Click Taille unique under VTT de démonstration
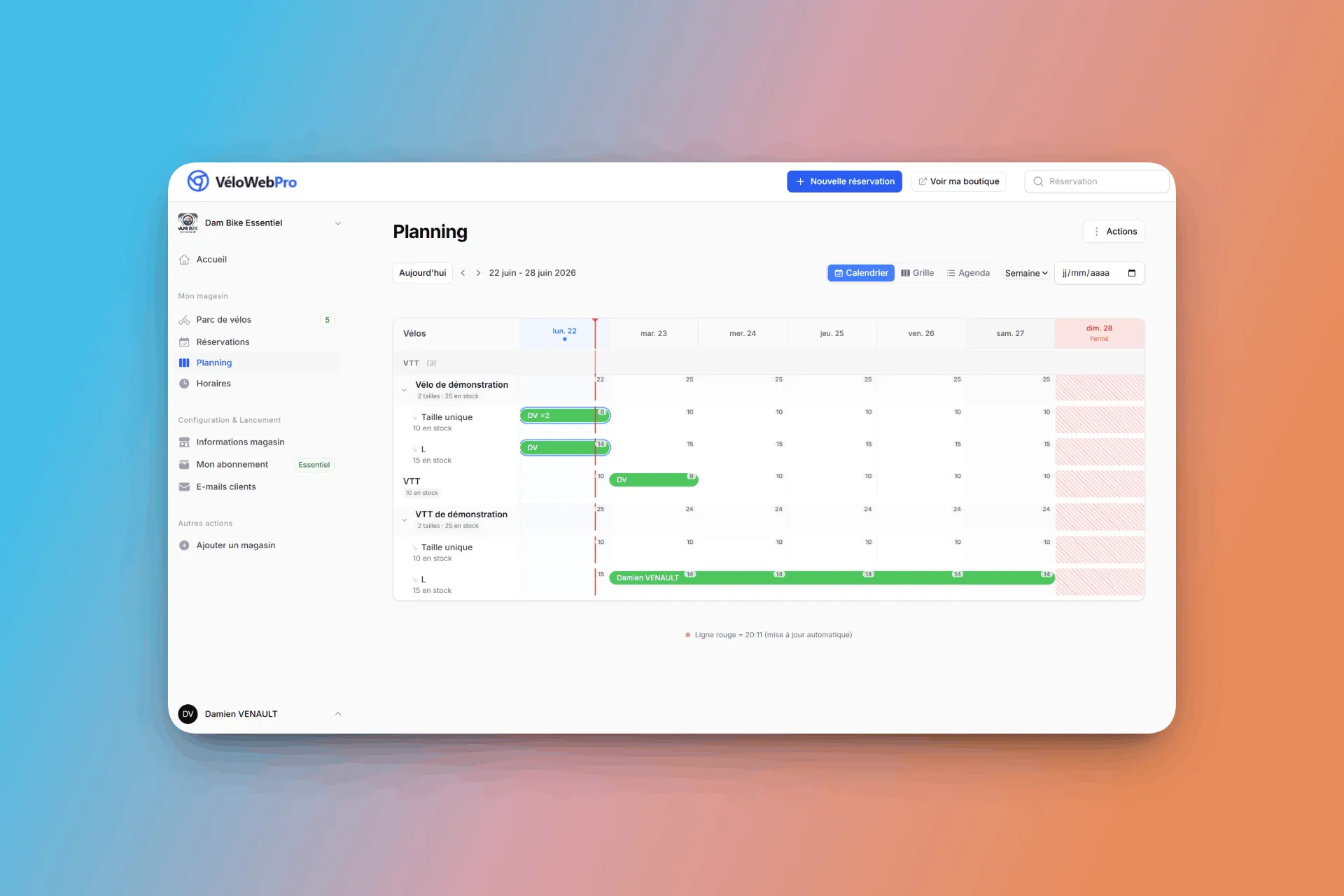Viewport: 1344px width, 896px height. [447, 547]
